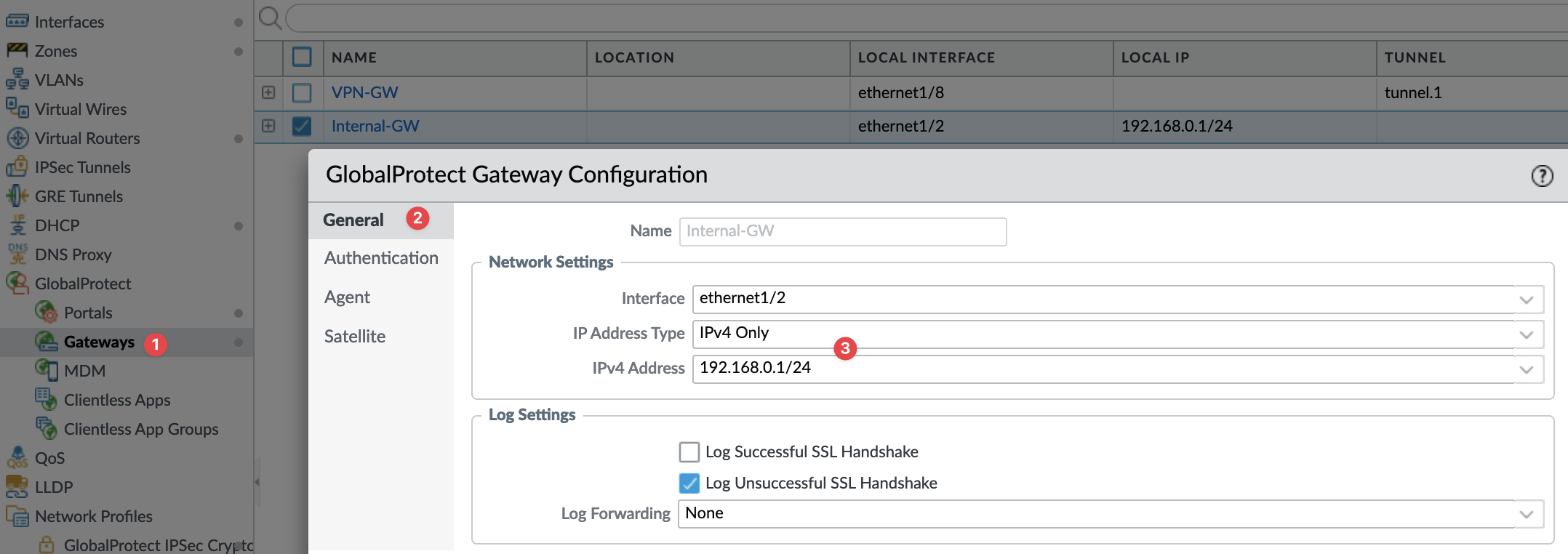Open the IP Address Type dropdown arrow
This screenshot has width=1568, height=554.
(x=1527, y=334)
